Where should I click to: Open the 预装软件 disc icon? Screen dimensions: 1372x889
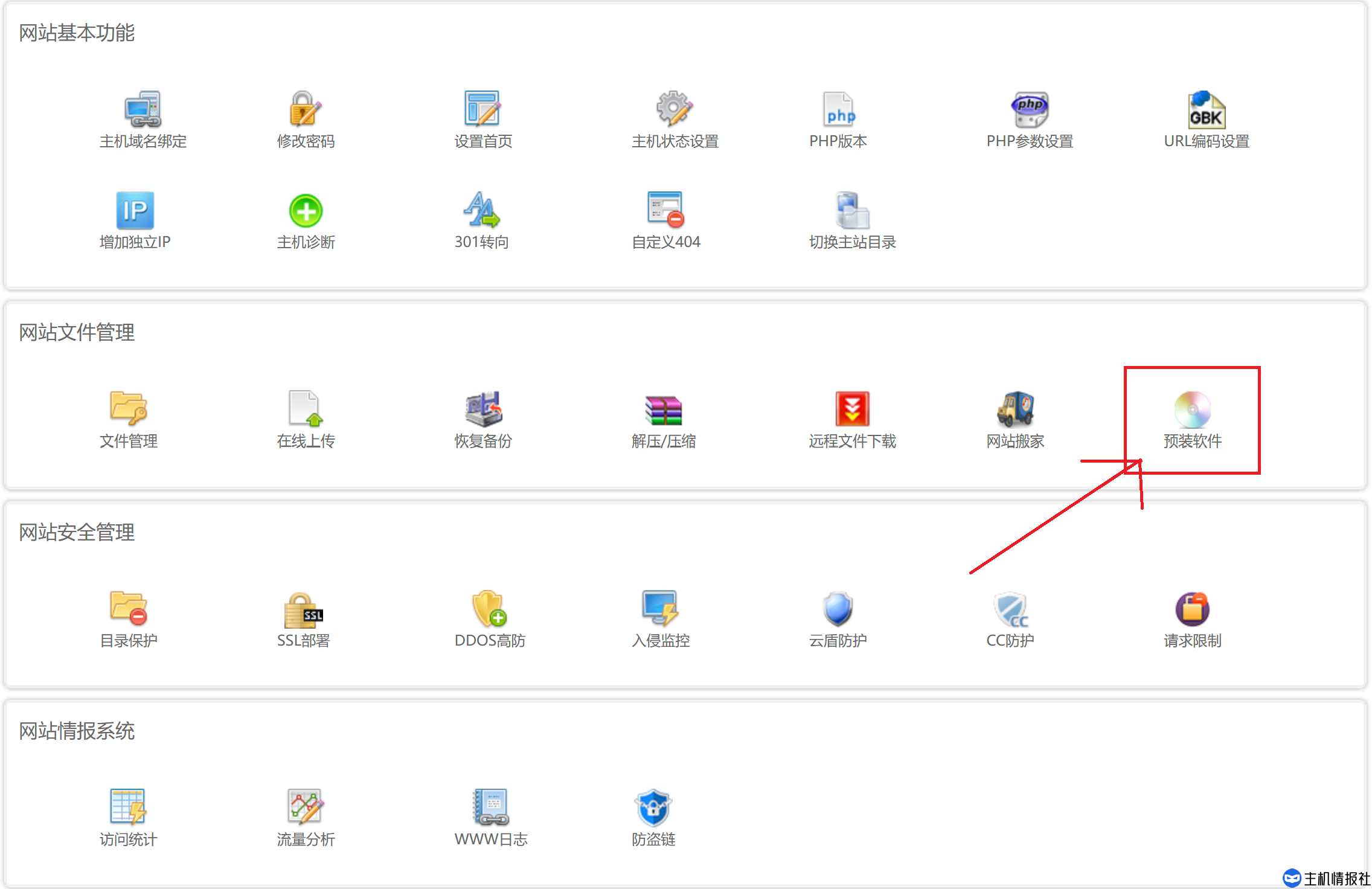(1192, 409)
